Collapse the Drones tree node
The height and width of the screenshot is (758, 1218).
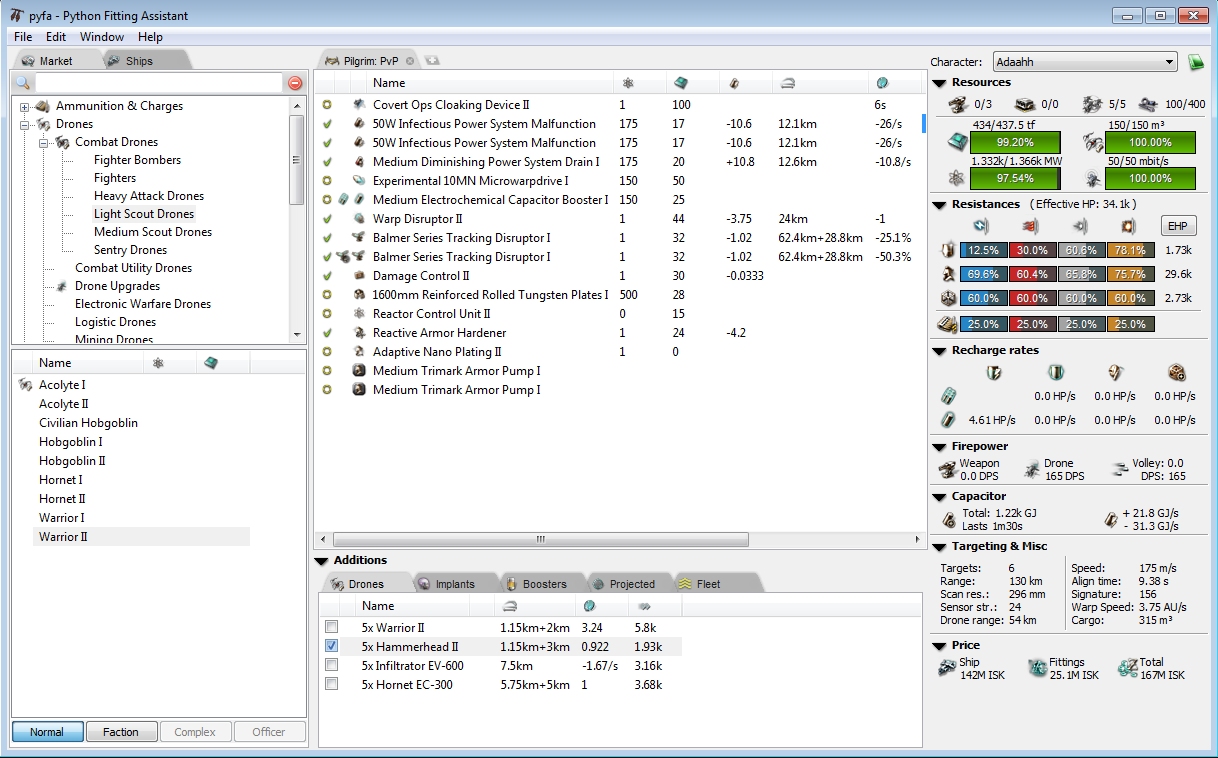click(x=25, y=124)
